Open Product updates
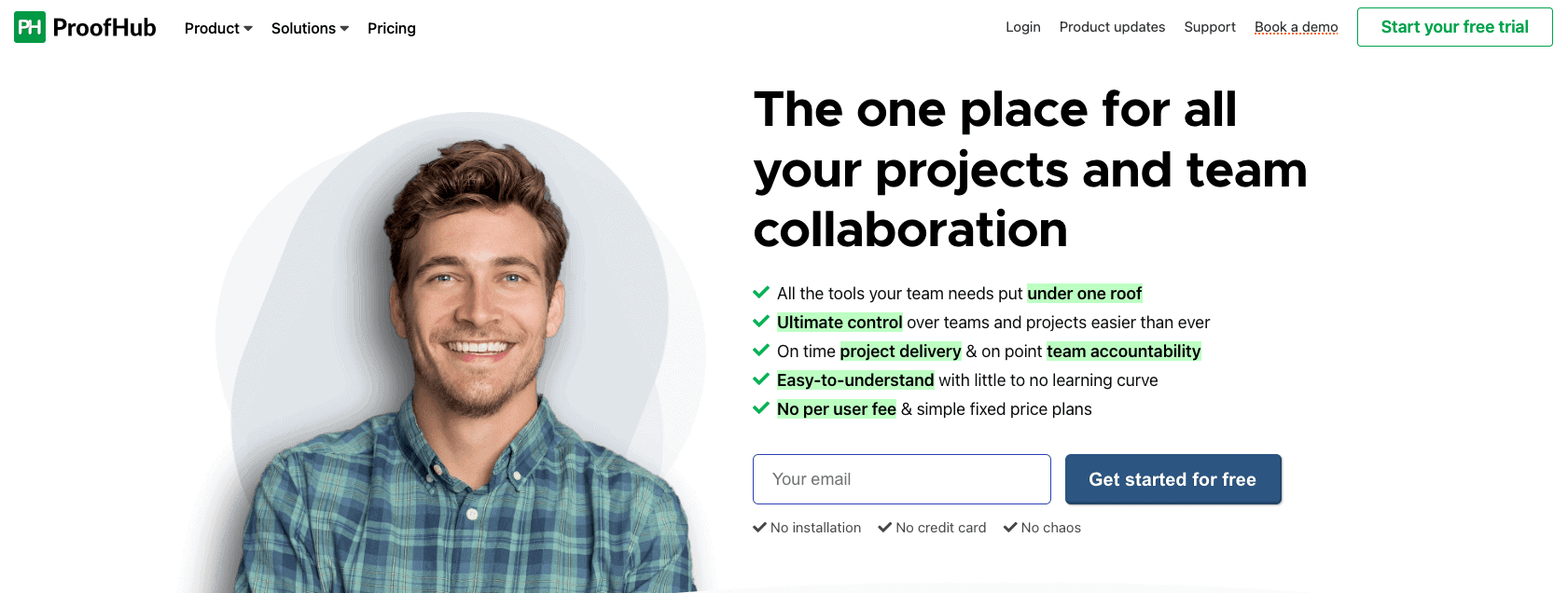The height and width of the screenshot is (593, 1568). 1112,27
